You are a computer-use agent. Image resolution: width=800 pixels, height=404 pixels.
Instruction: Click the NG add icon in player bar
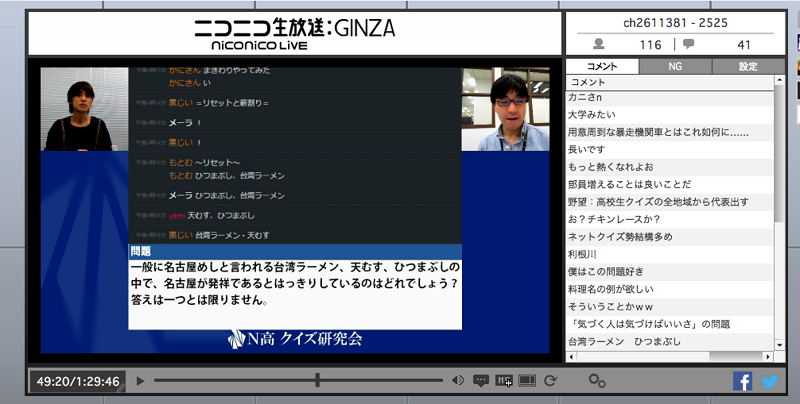tap(504, 381)
